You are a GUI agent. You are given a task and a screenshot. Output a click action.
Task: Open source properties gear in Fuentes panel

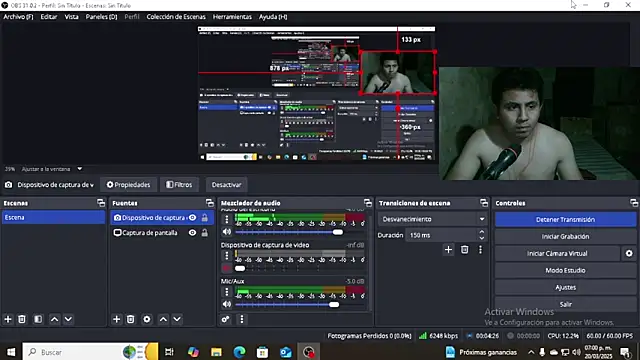(147, 319)
